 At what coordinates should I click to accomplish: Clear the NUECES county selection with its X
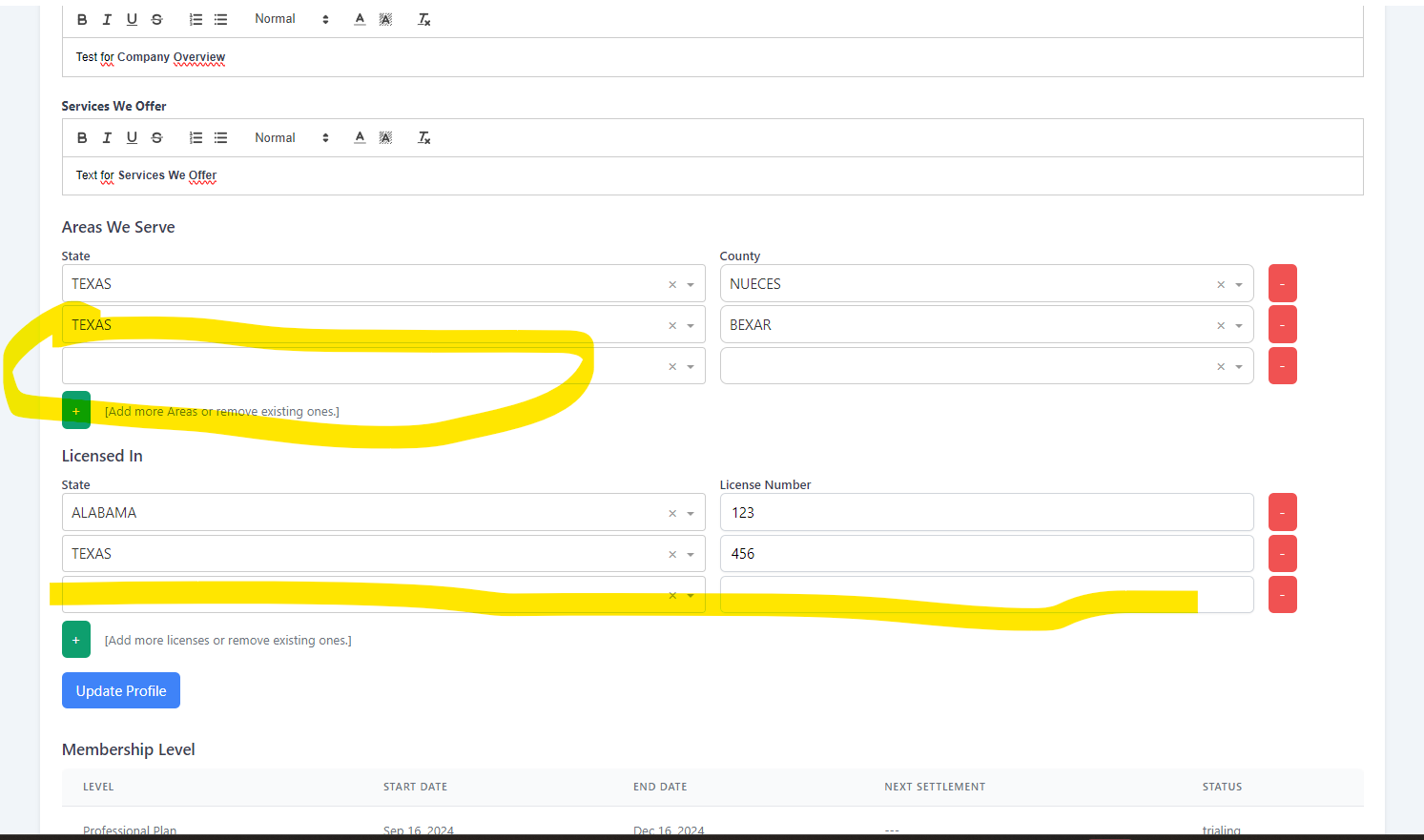(x=1220, y=284)
